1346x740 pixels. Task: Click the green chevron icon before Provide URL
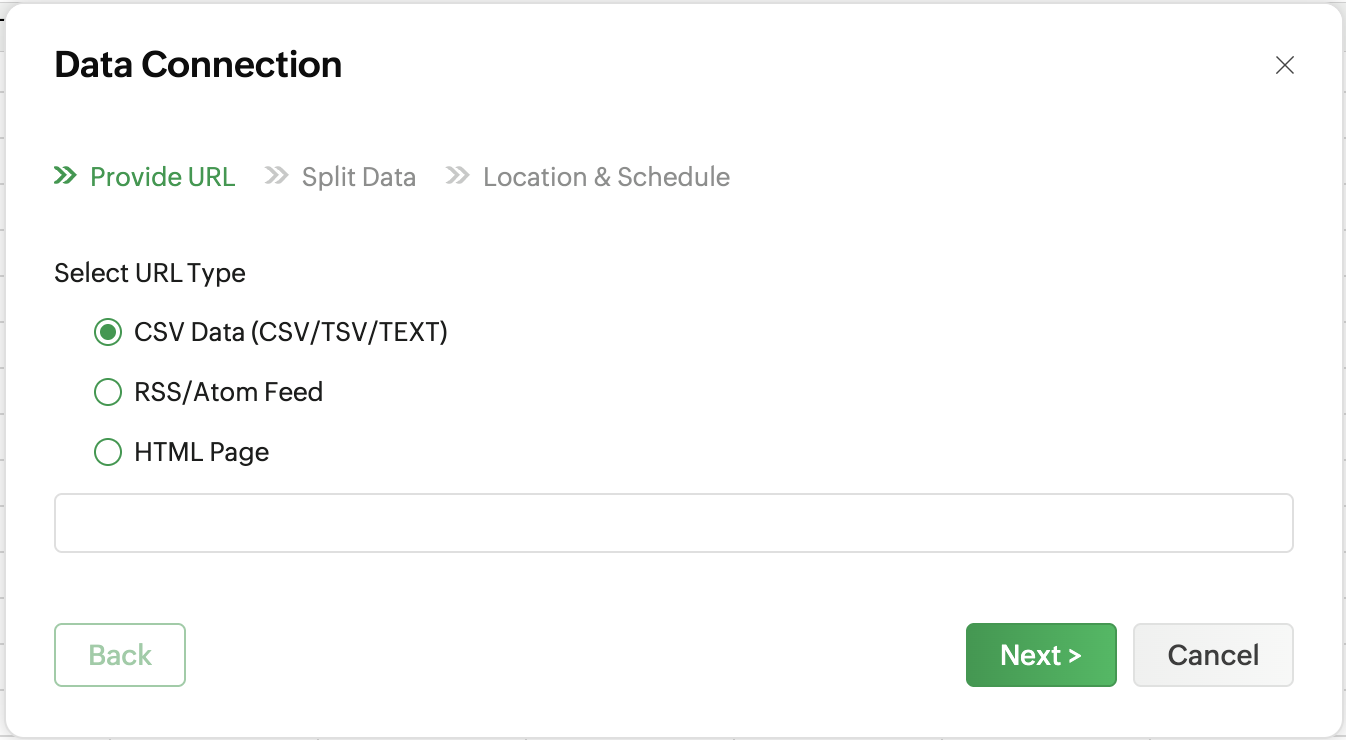tap(66, 177)
